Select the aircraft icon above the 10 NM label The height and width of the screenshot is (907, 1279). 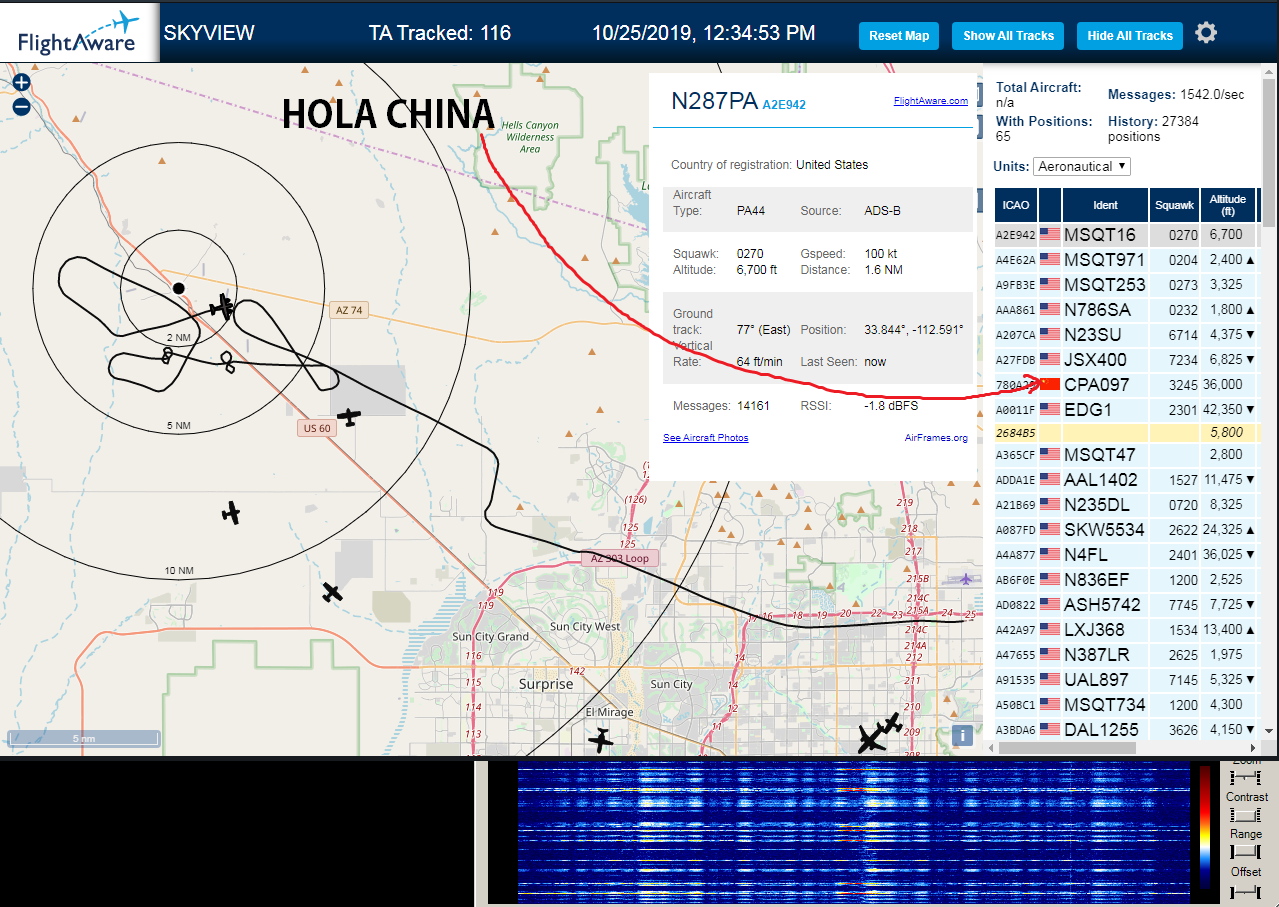pyautogui.click(x=231, y=513)
